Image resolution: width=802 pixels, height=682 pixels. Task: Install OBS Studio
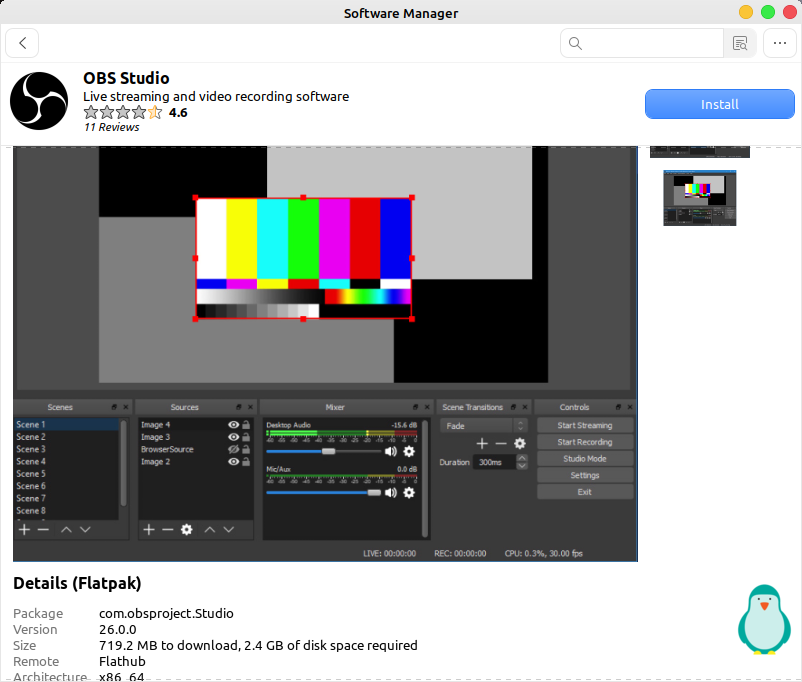click(720, 104)
